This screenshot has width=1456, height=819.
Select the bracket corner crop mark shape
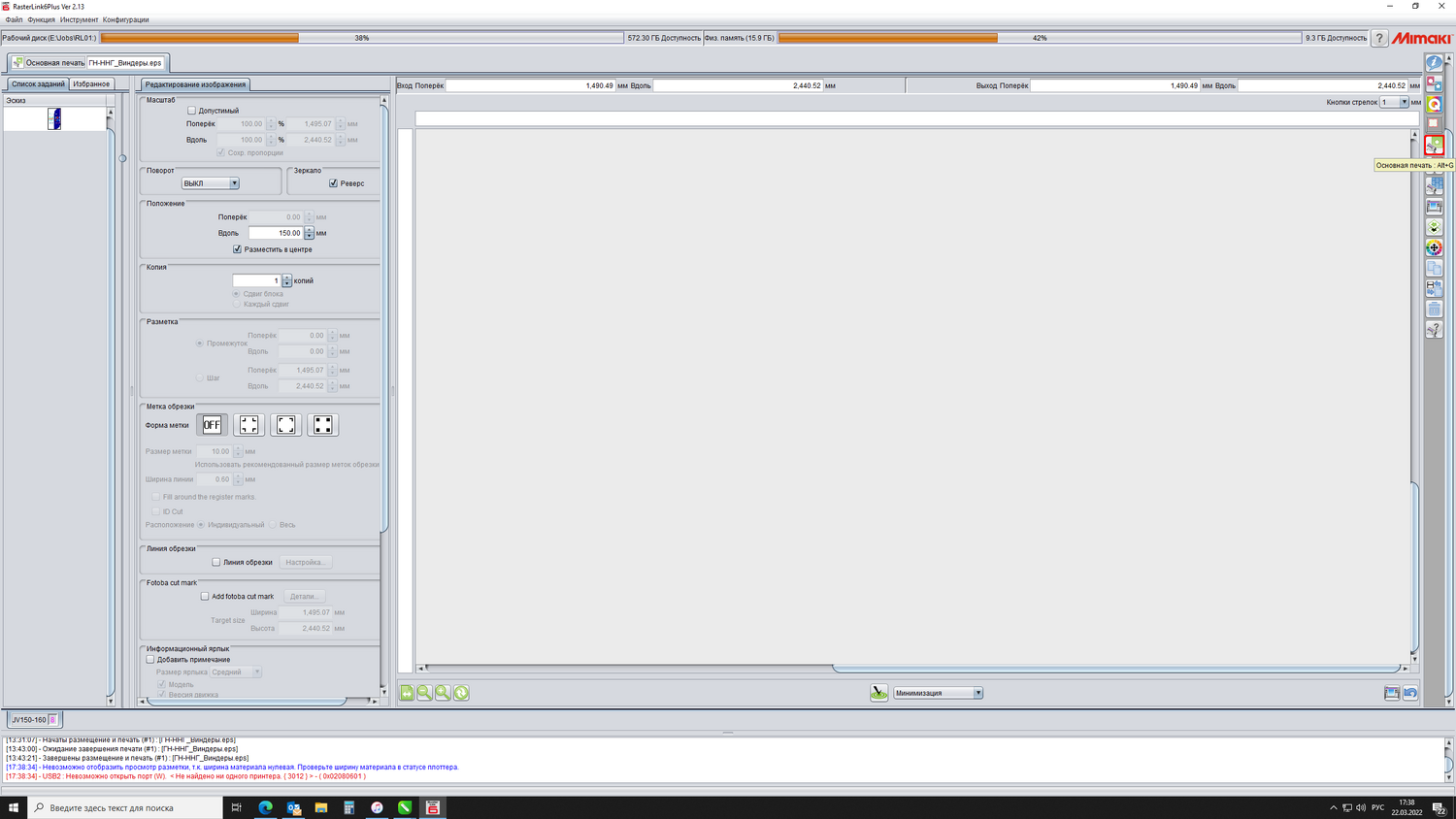pos(286,425)
